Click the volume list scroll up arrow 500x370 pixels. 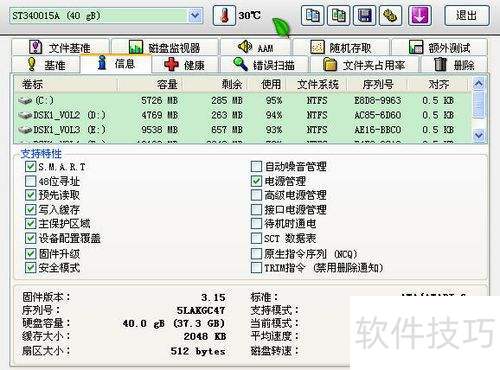coord(479,84)
